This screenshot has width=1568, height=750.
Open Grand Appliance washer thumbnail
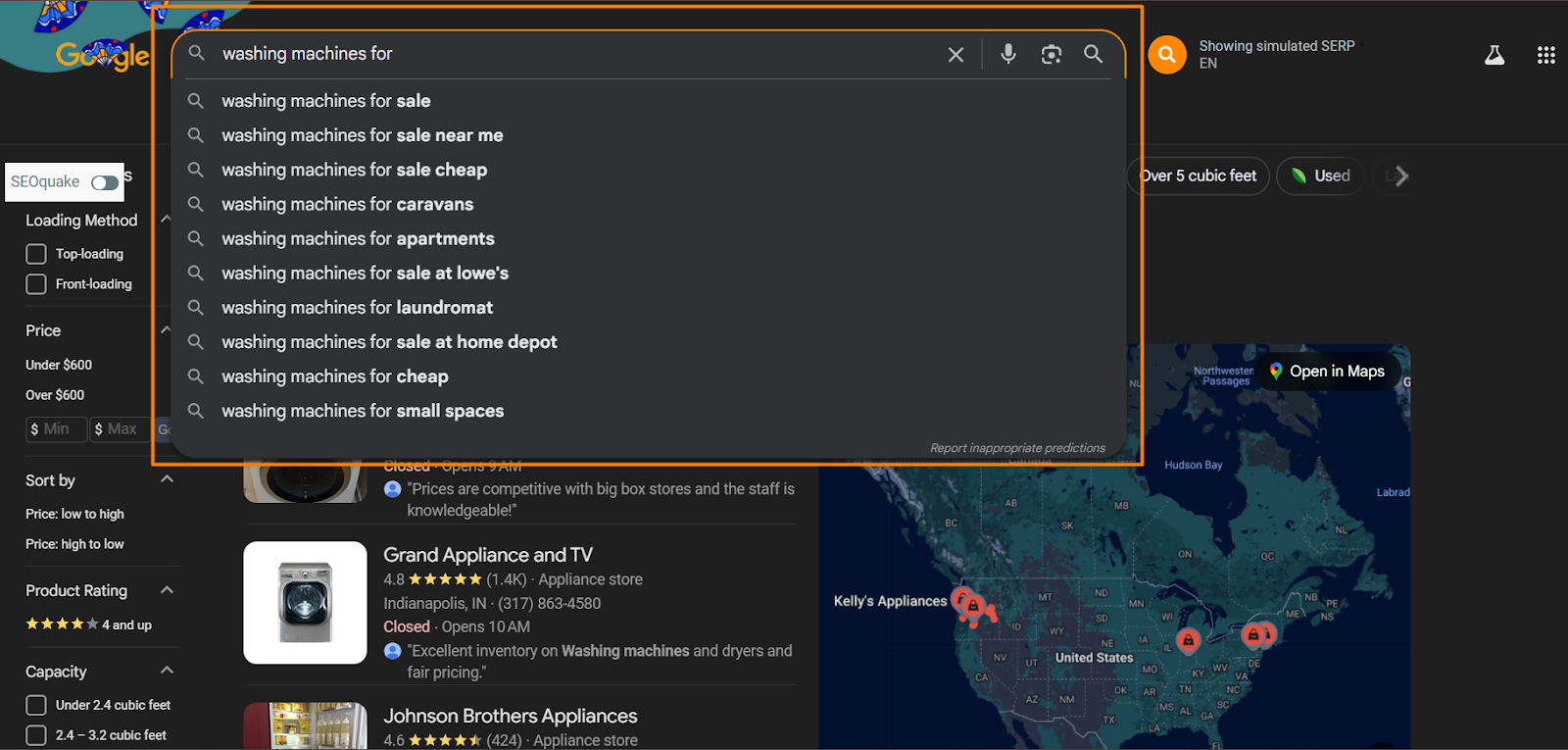305,602
